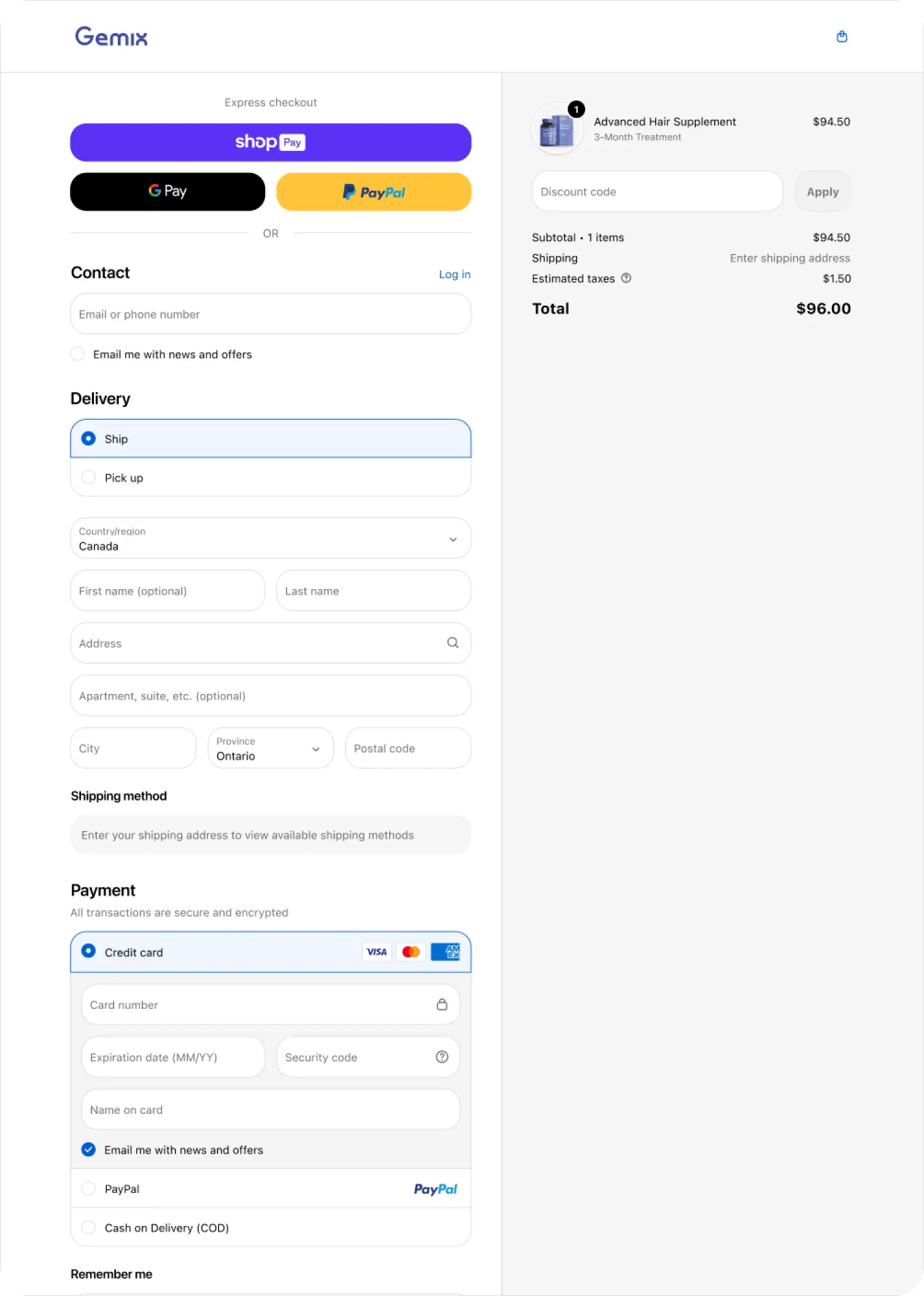Image resolution: width=924 pixels, height=1296 pixels.
Task: Select the Pick up delivery option
Action: click(x=271, y=477)
